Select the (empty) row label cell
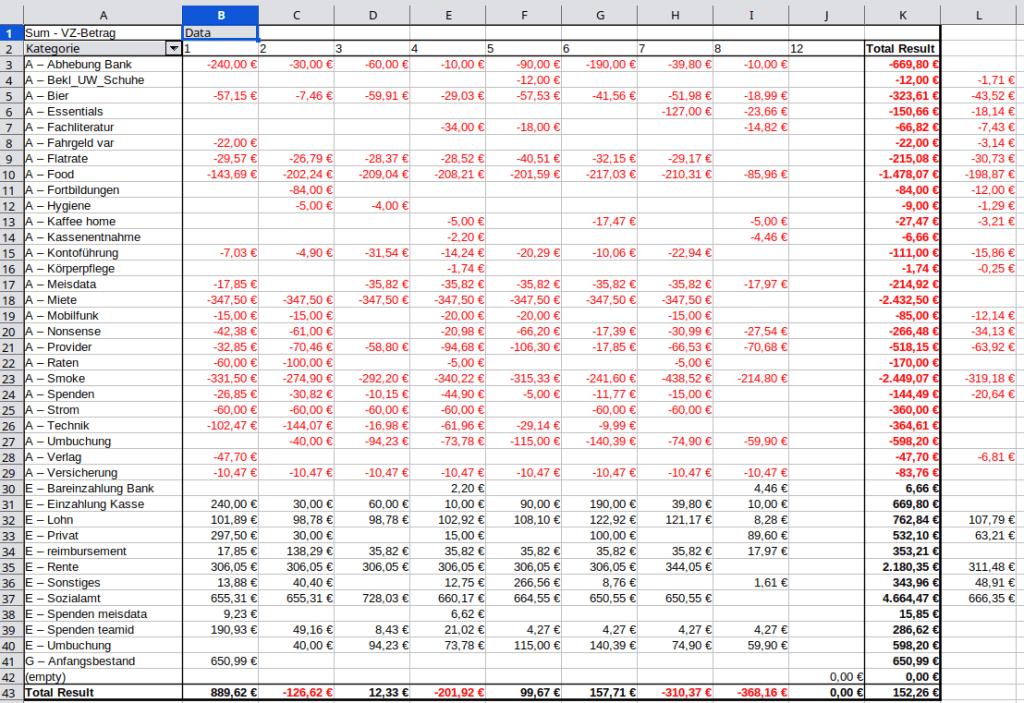 [x=102, y=677]
